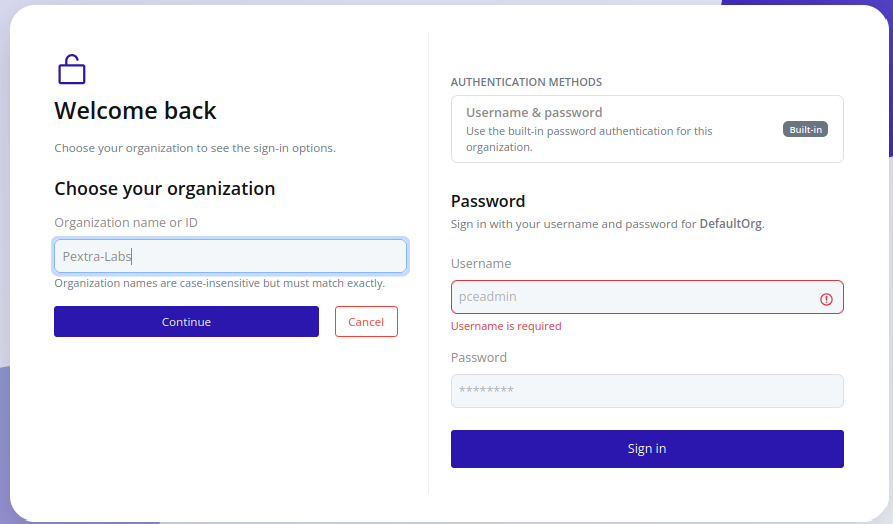Cancel the organization selection
Screen dimensions: 893x524
[366, 321]
